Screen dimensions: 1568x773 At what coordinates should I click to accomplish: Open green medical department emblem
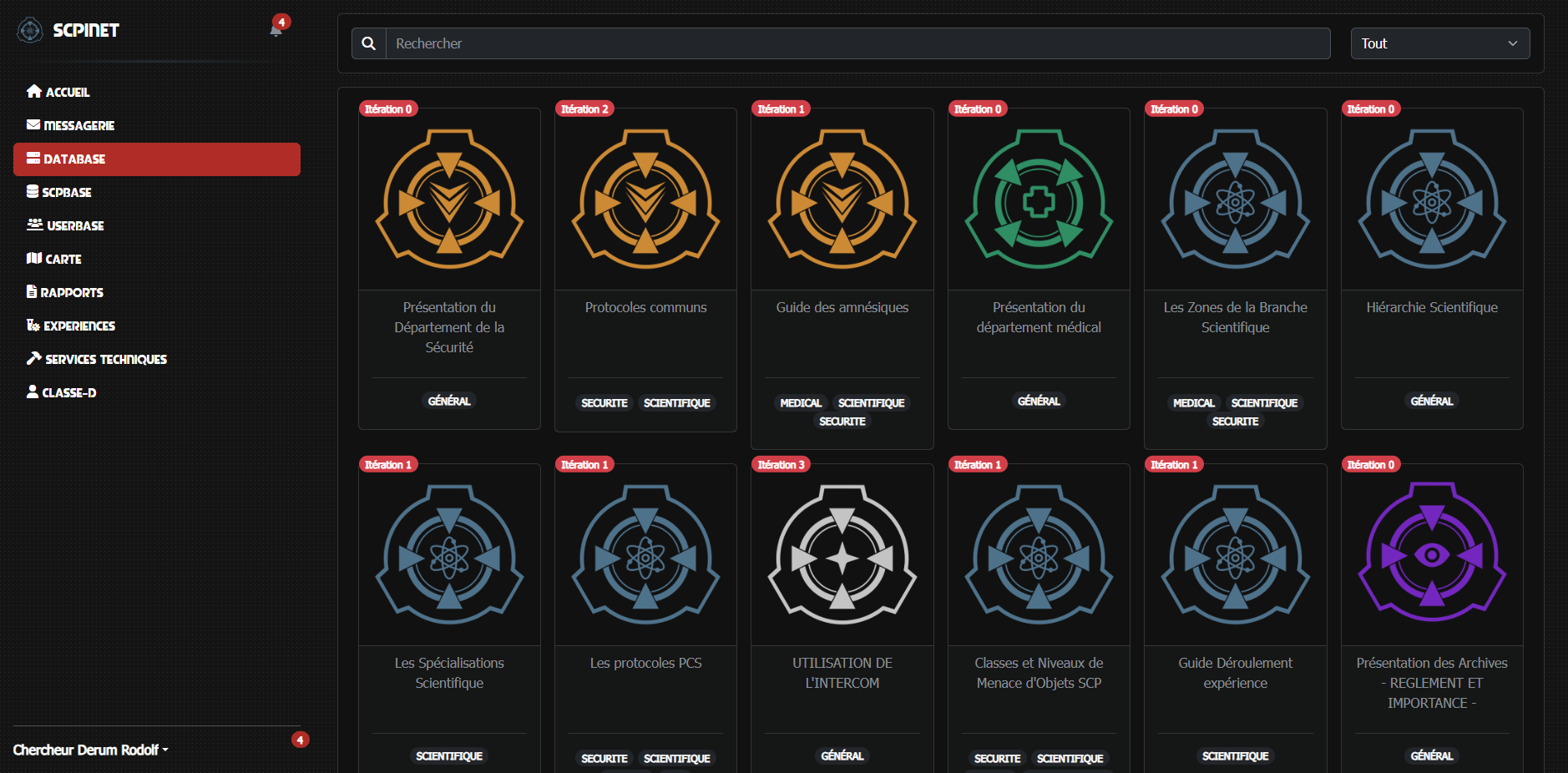(x=1039, y=199)
